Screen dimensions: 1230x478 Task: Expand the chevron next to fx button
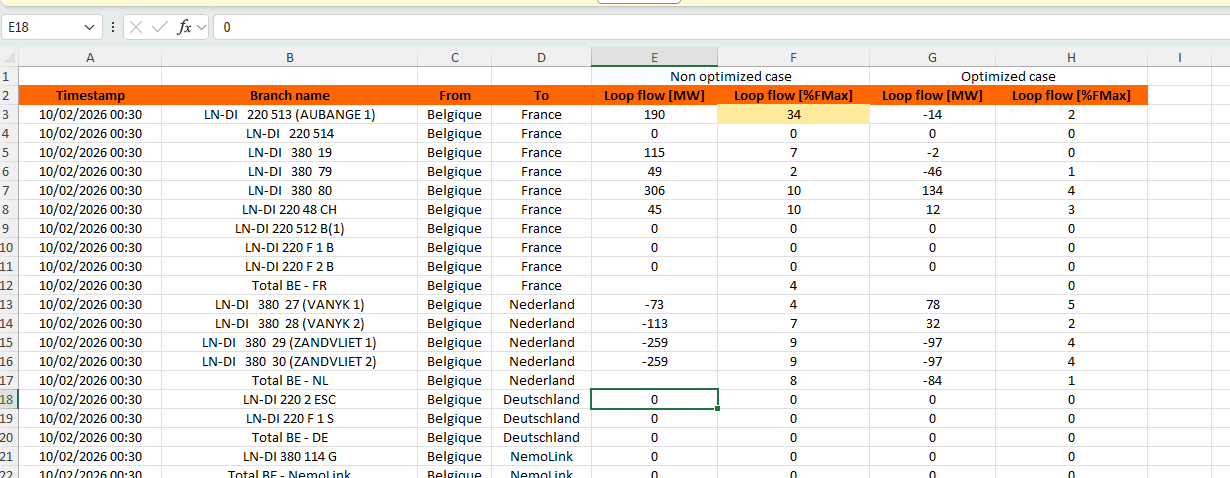point(202,27)
